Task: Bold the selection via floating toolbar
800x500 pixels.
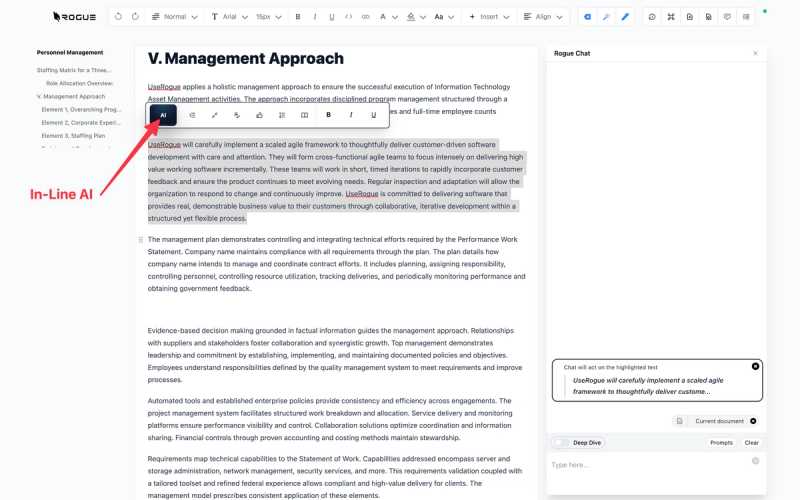Action: (x=329, y=115)
